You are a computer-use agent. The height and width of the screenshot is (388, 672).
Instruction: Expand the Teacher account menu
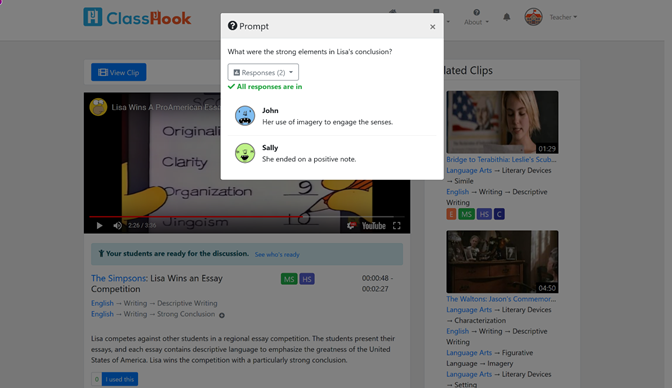[x=563, y=17]
